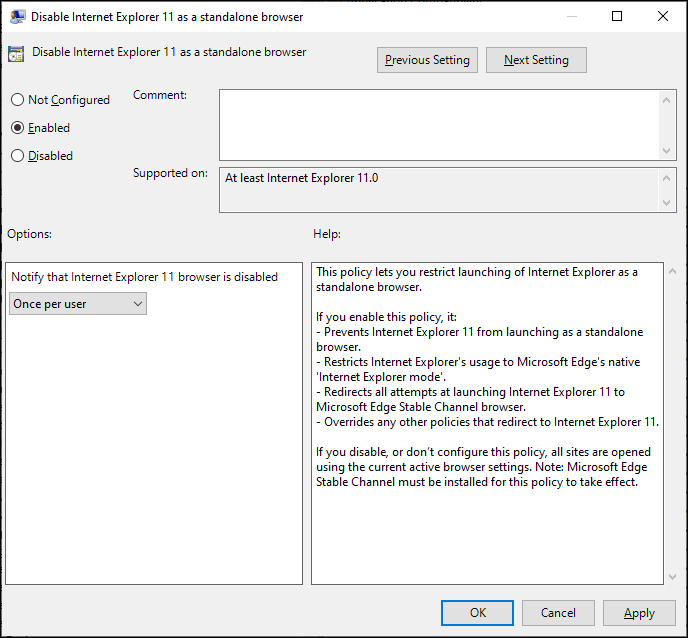The image size is (688, 638).
Task: Go to Previous Setting
Action: point(427,60)
